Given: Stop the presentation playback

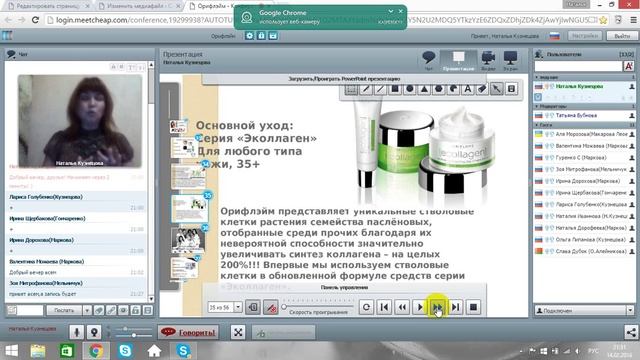Looking at the screenshot, I should [x=473, y=307].
